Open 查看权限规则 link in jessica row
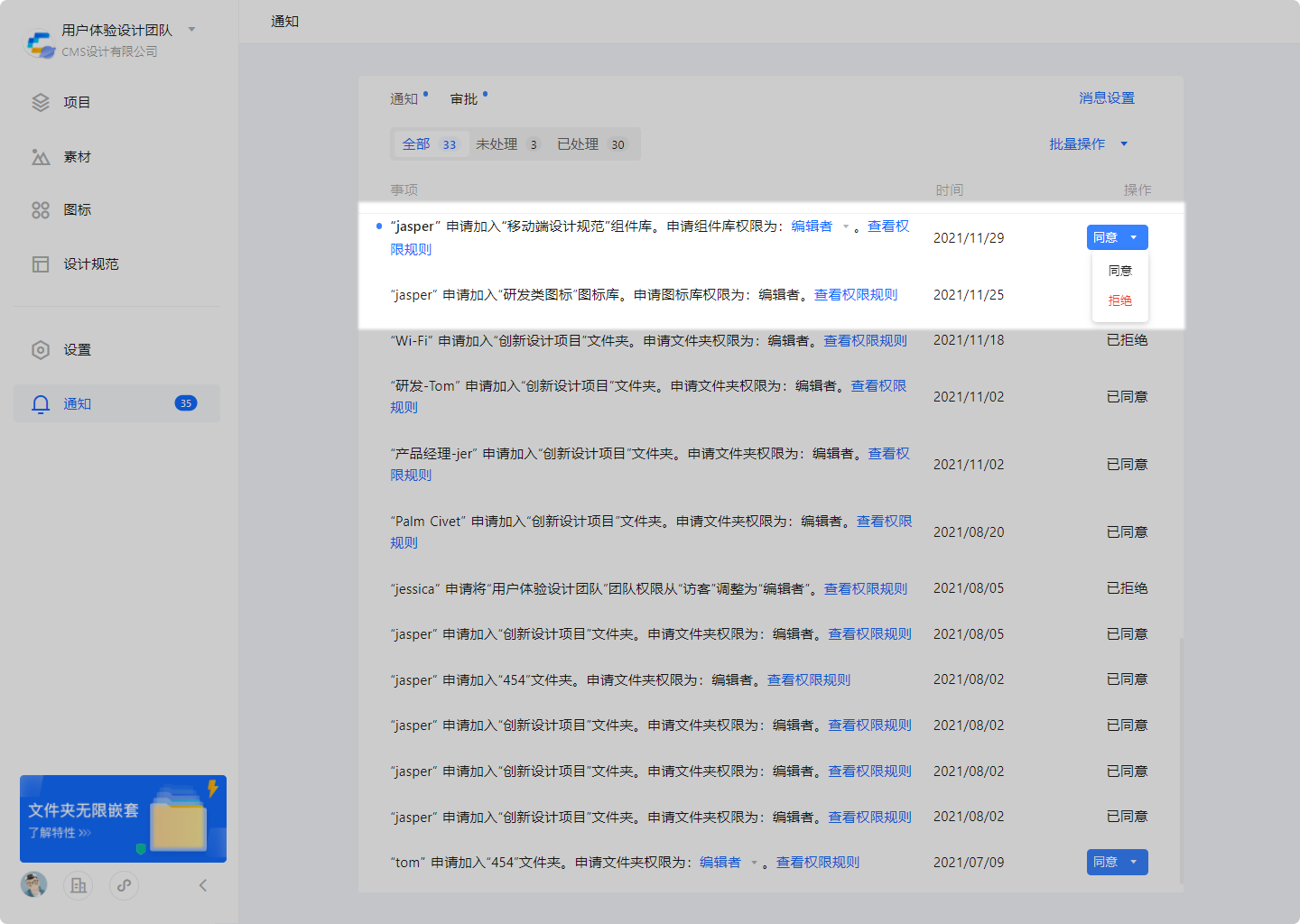This screenshot has width=1300, height=924. coord(866,589)
